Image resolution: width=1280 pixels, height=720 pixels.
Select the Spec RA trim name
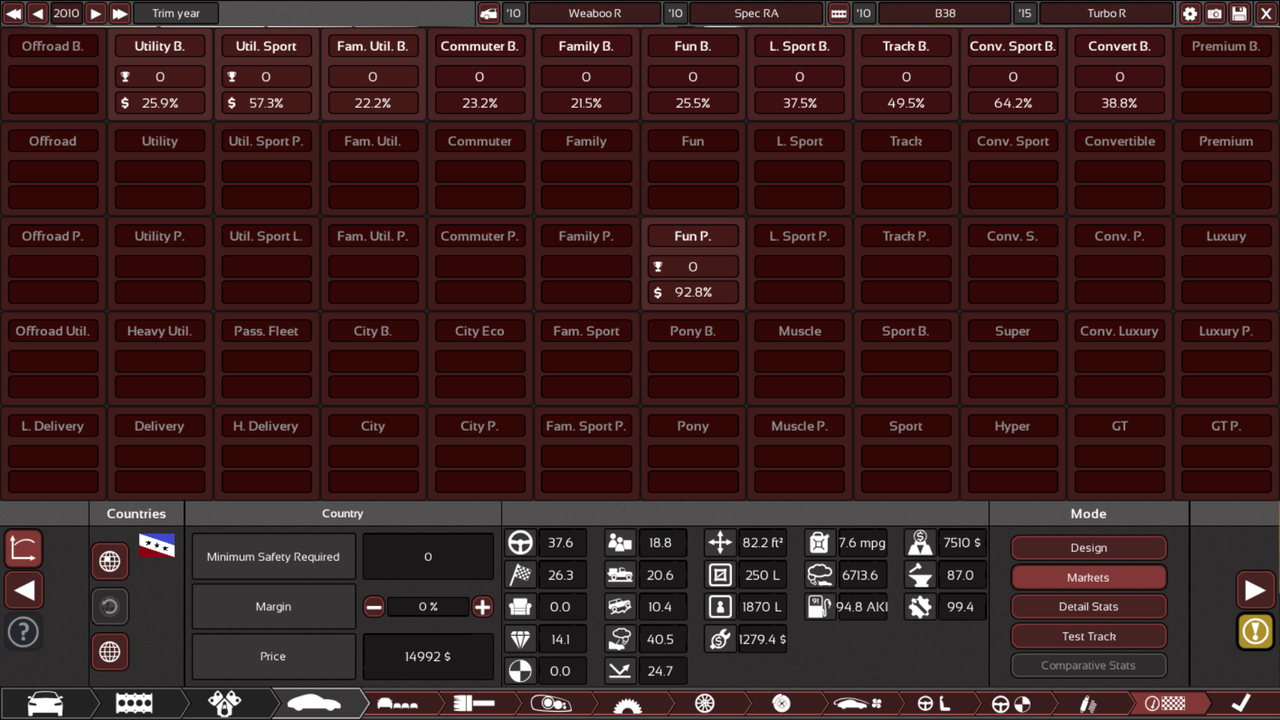(756, 14)
